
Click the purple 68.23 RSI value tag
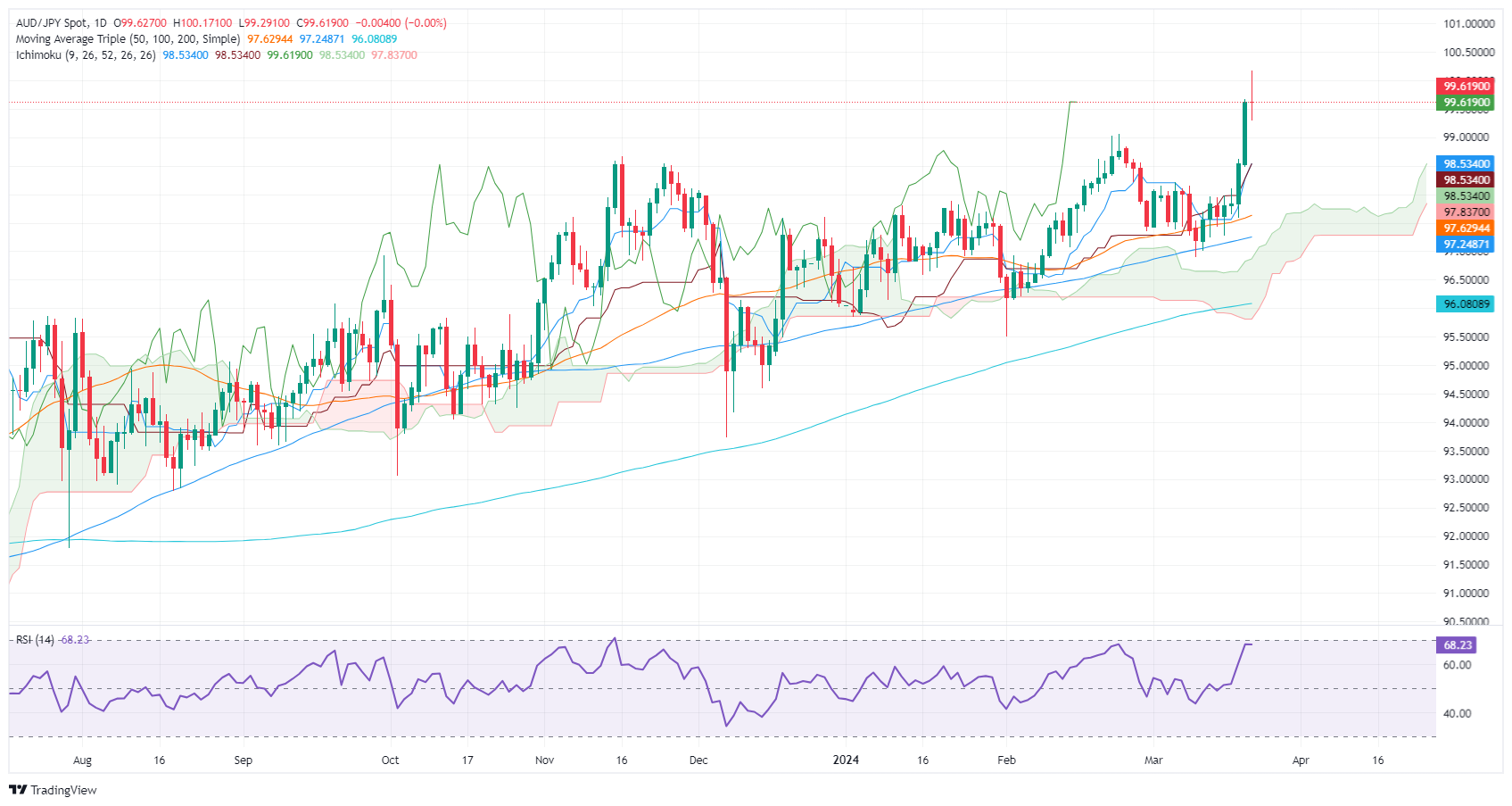[x=1457, y=644]
